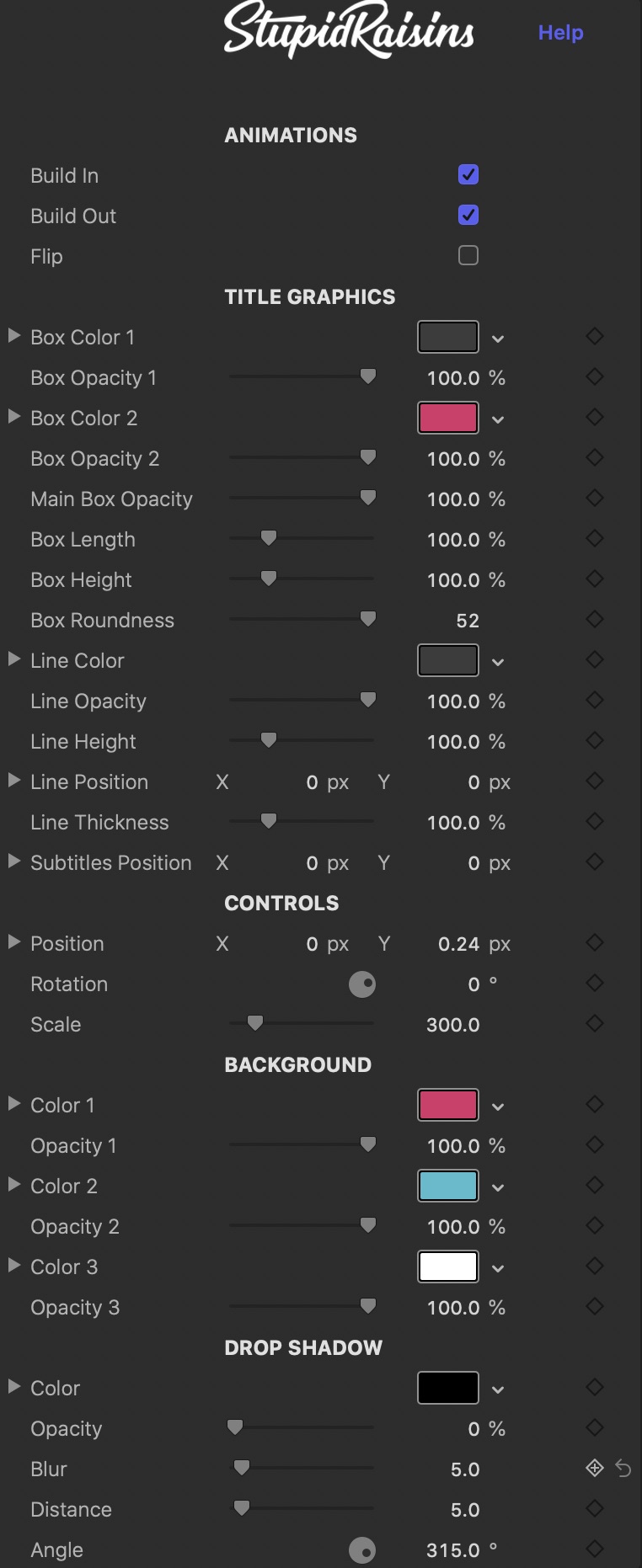Enable the Flip checkbox

[x=468, y=256]
